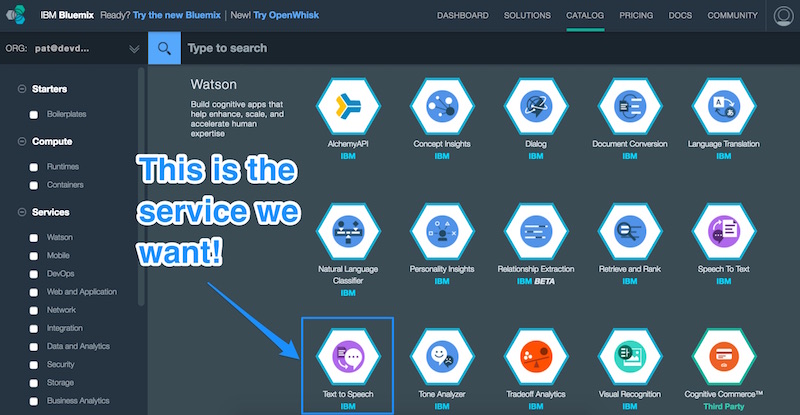This screenshot has height=415, width=800.
Task: Enable the Mobile services filter
Action: pyautogui.click(x=34, y=256)
